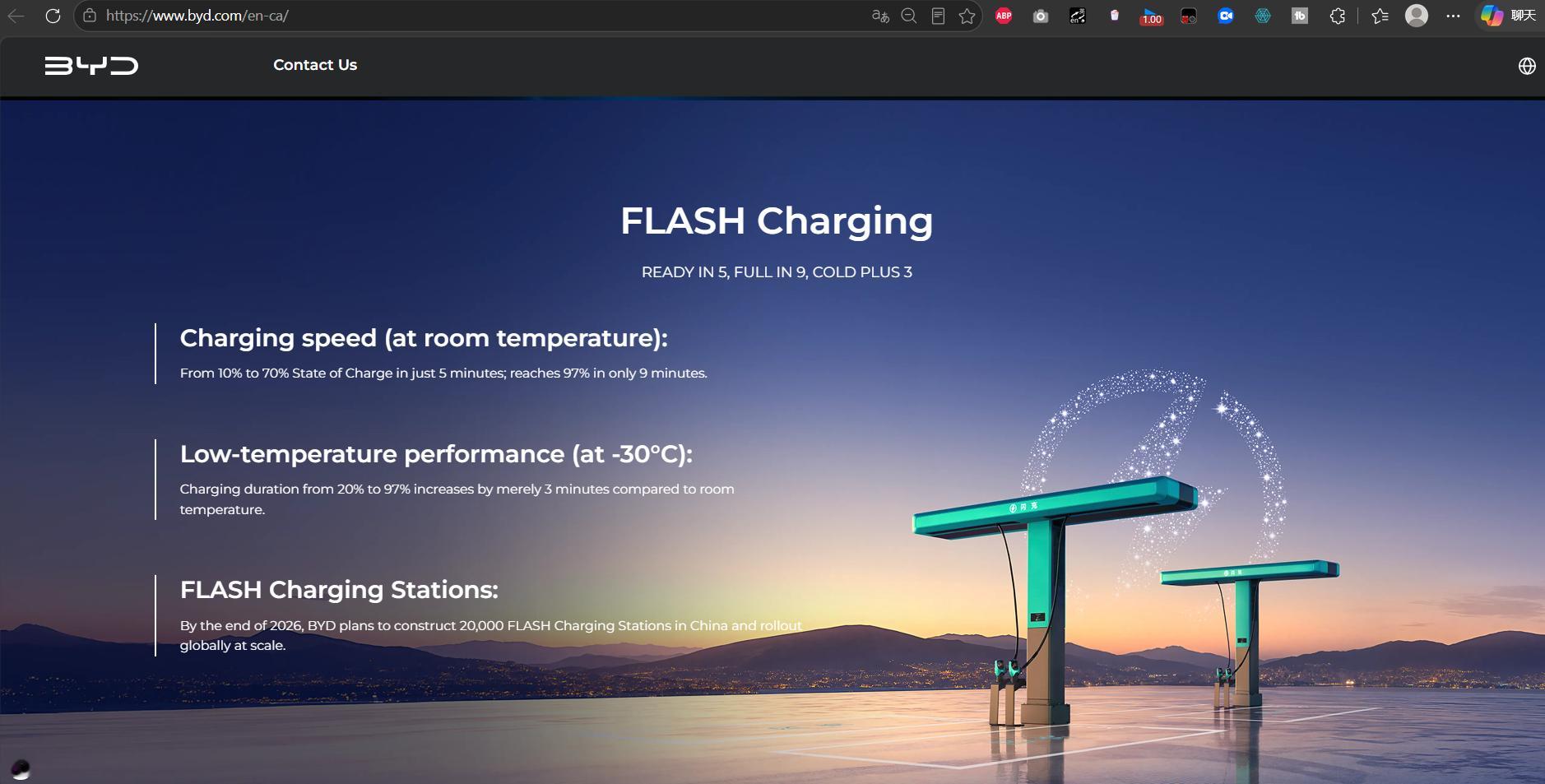
Task: Open the browser profile avatar
Action: [x=1417, y=16]
